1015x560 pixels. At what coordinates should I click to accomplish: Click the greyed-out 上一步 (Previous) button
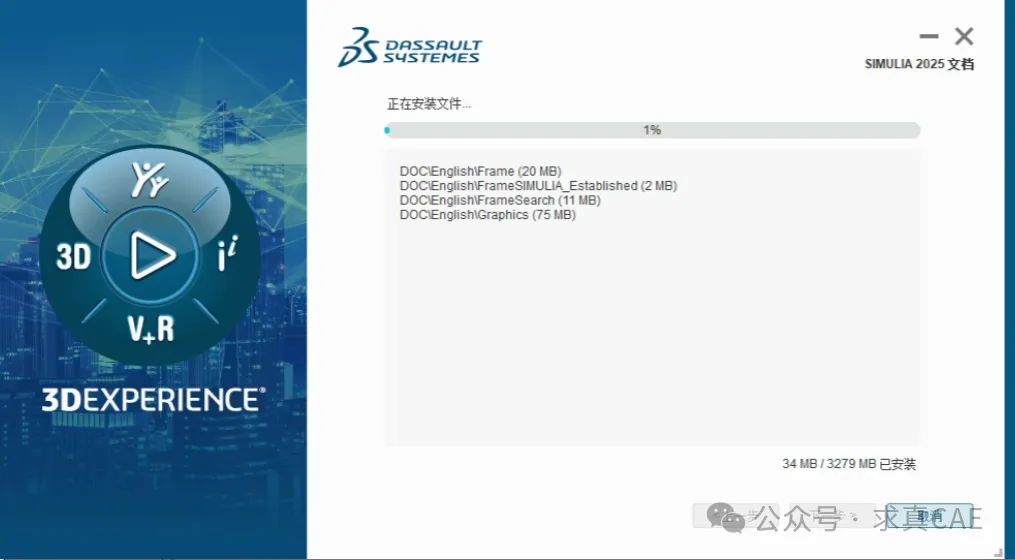click(736, 516)
